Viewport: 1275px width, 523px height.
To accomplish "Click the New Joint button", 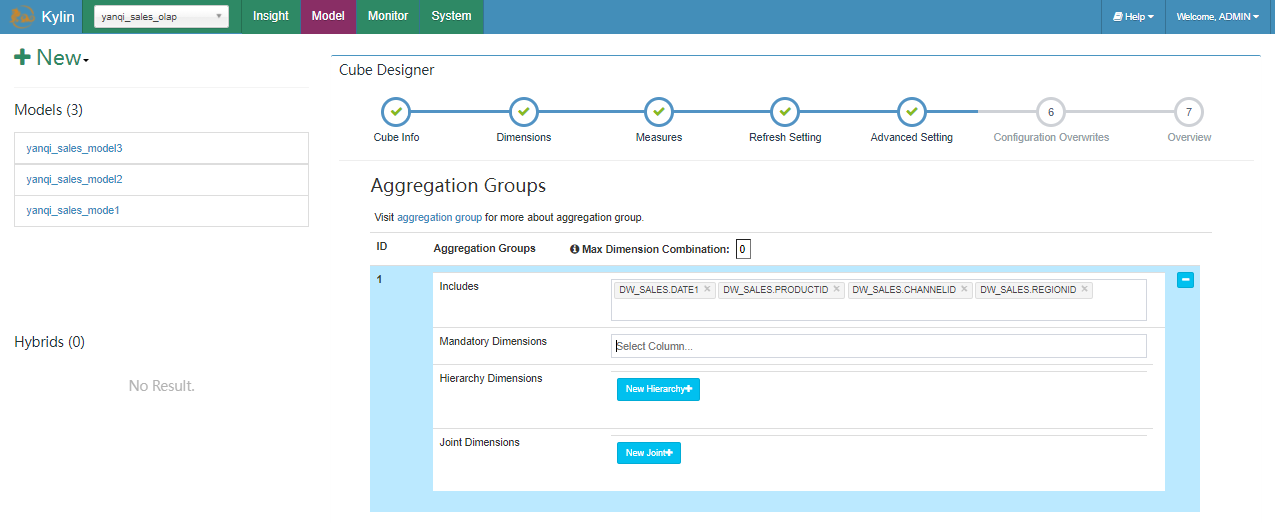I will click(649, 453).
